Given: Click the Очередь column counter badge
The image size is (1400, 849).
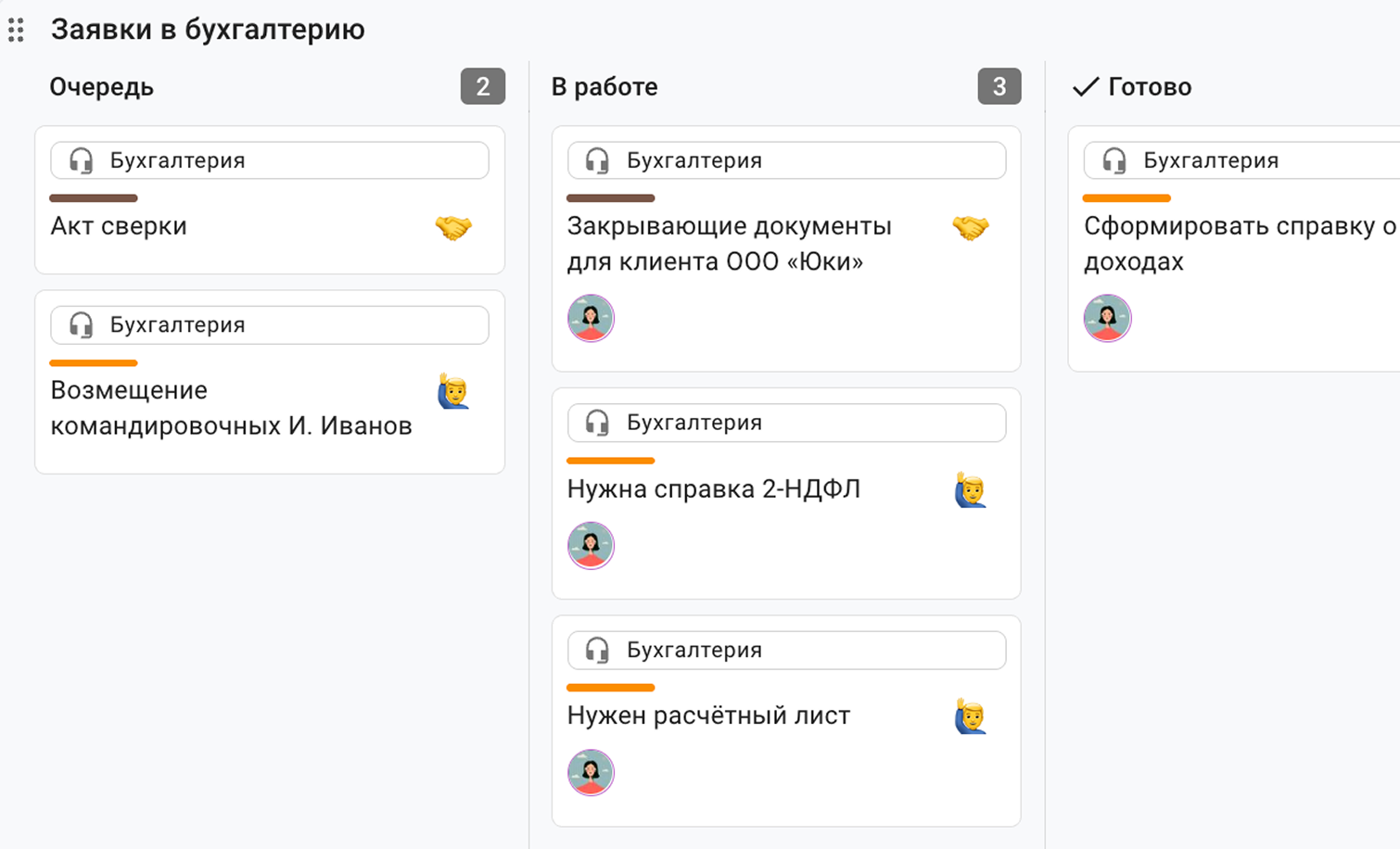Looking at the screenshot, I should (482, 87).
